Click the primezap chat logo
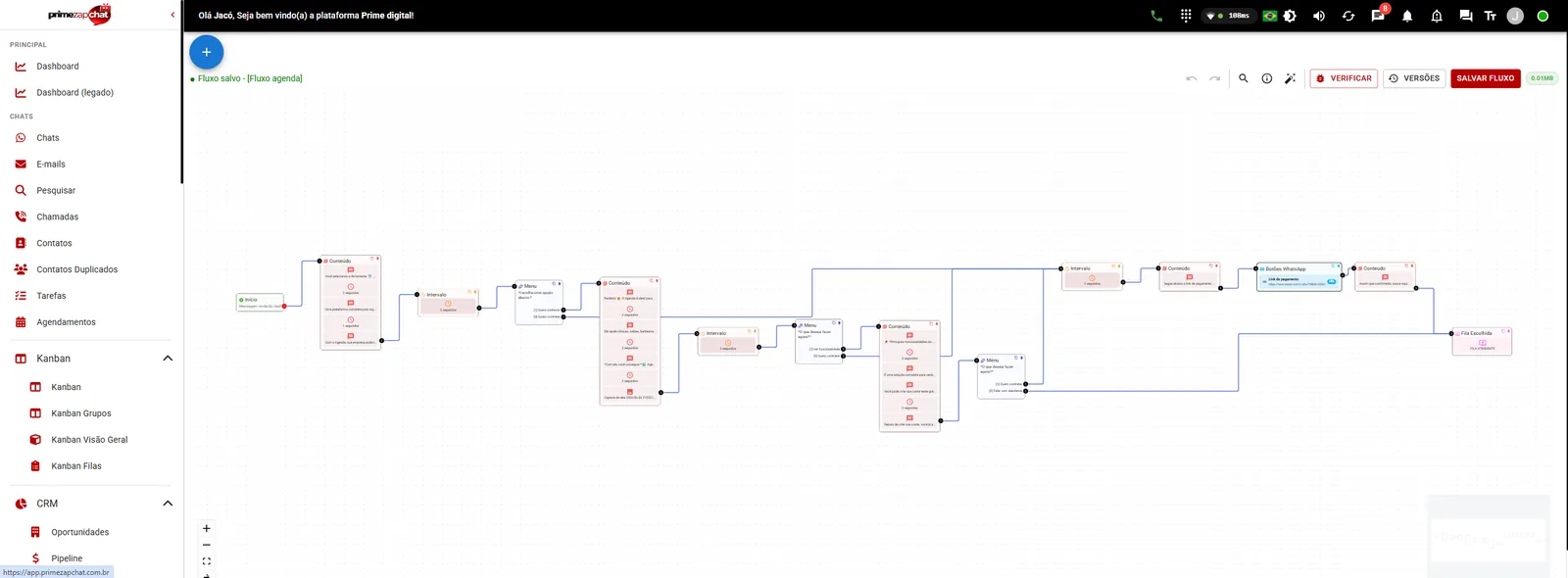 pyautogui.click(x=80, y=15)
